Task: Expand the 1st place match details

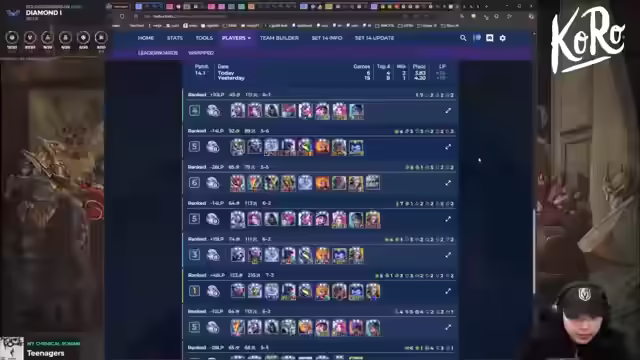Action: click(x=448, y=291)
